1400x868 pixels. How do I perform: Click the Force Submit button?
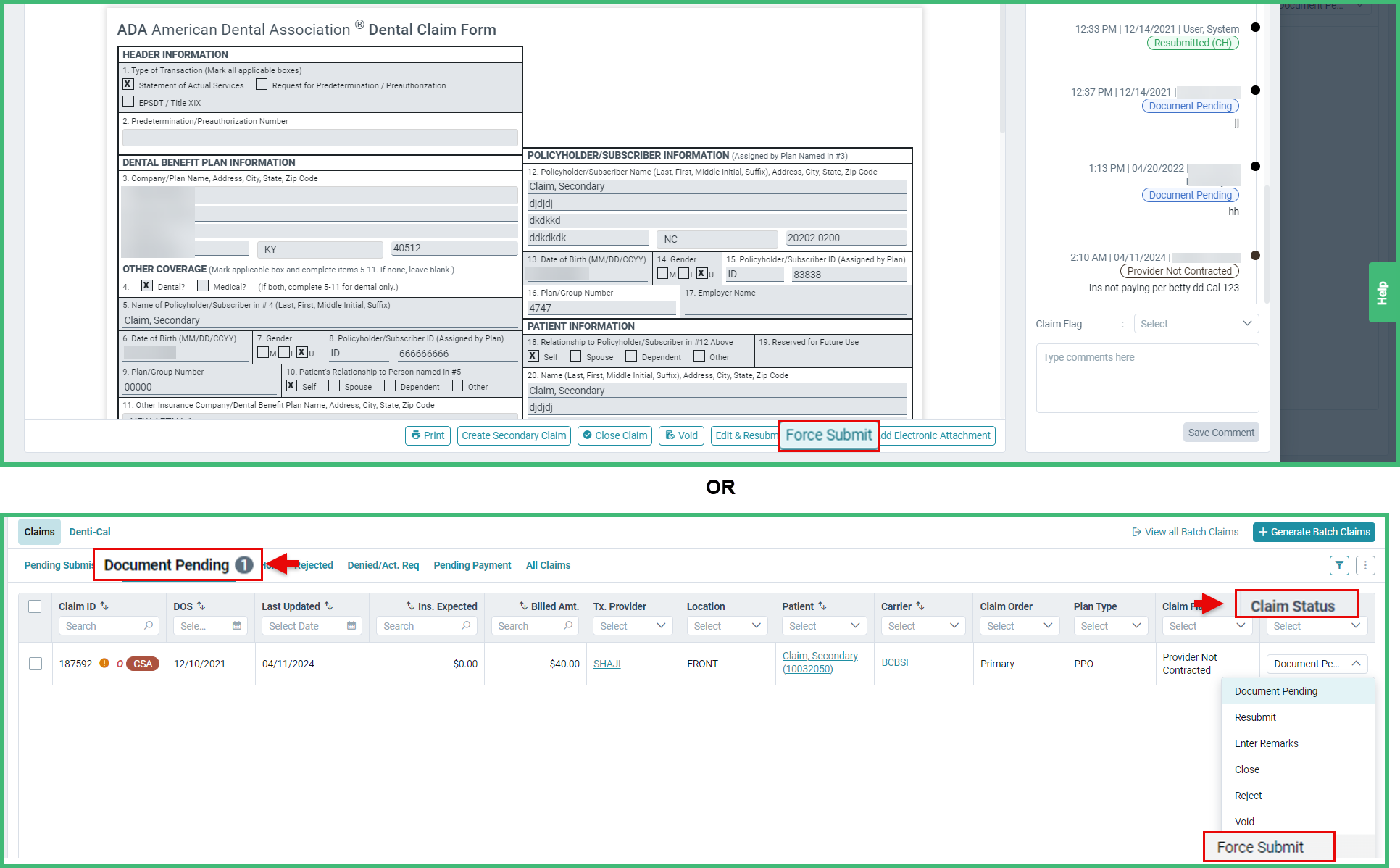828,435
